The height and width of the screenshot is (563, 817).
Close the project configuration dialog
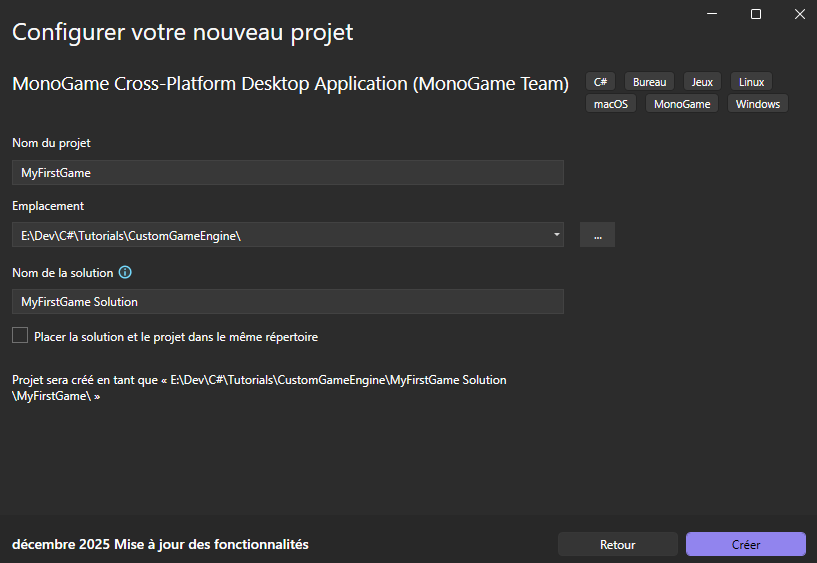pyautogui.click(x=800, y=14)
